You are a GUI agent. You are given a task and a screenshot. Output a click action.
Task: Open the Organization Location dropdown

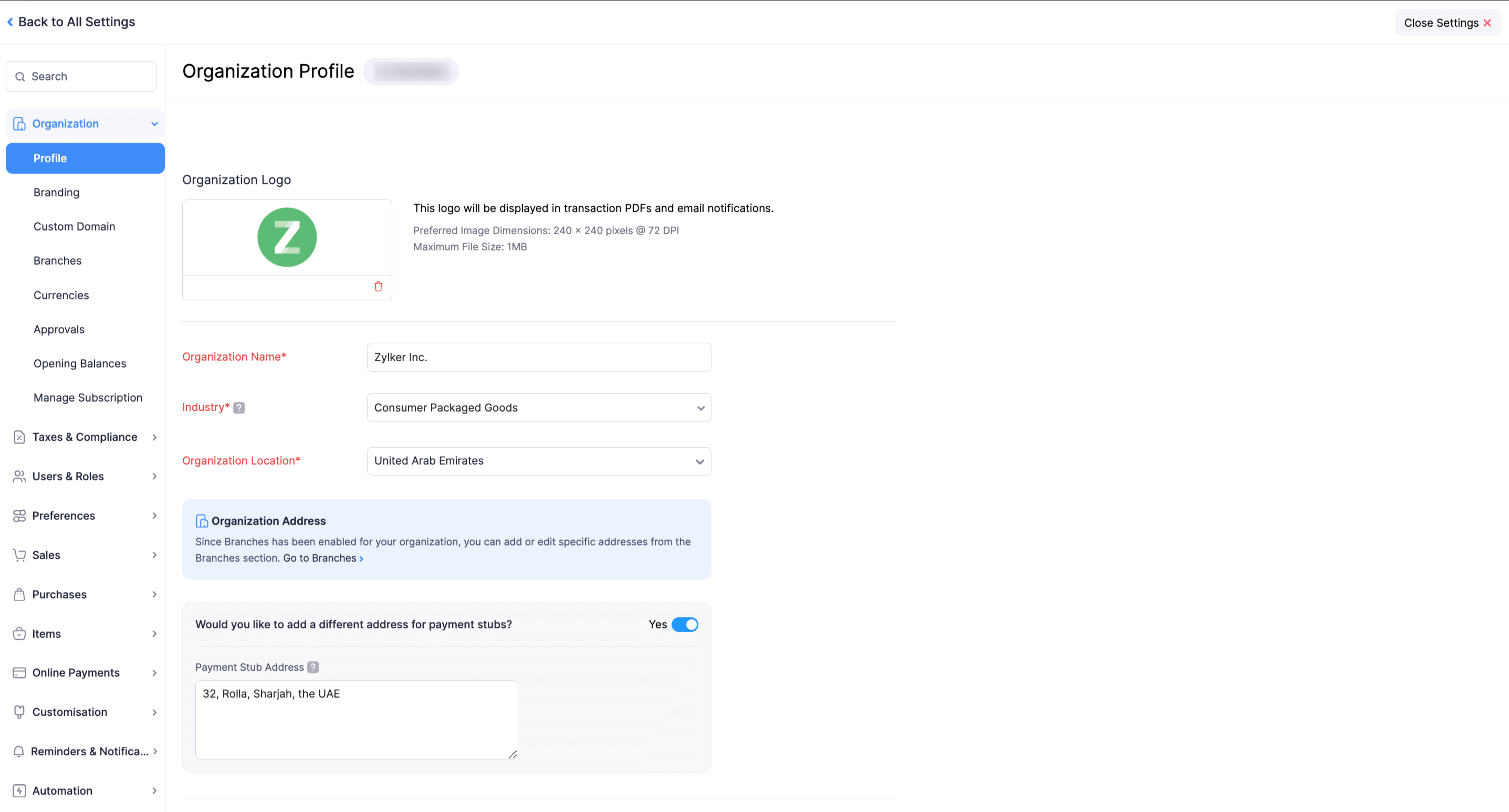pos(537,460)
